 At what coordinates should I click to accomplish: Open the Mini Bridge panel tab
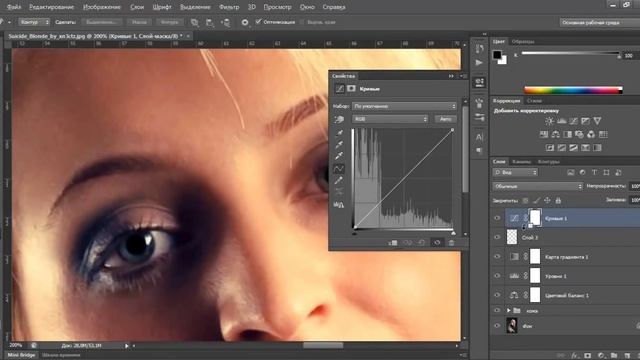(x=21, y=355)
